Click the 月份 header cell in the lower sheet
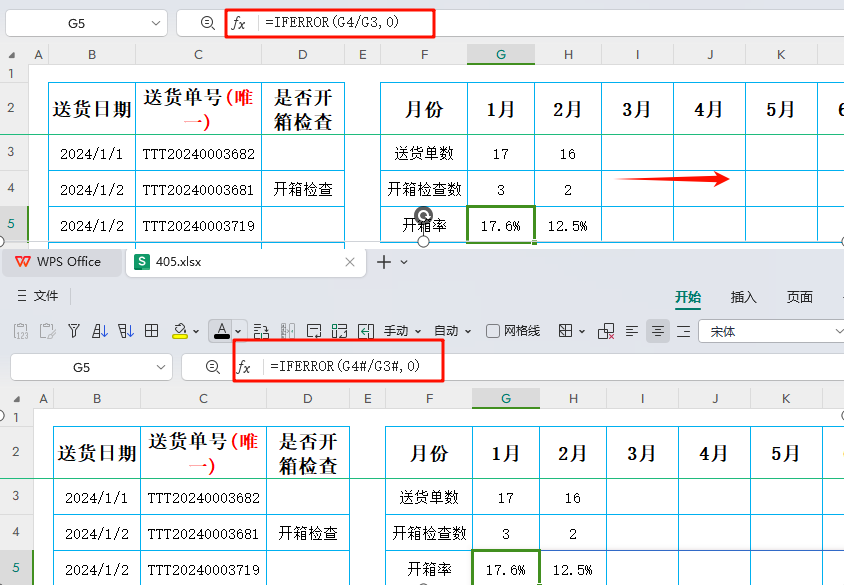 (429, 453)
